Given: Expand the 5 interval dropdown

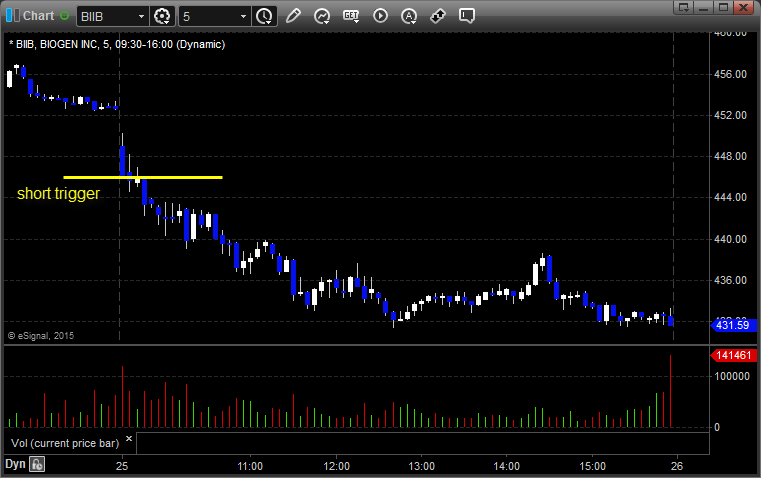Looking at the screenshot, I should [x=244, y=16].
